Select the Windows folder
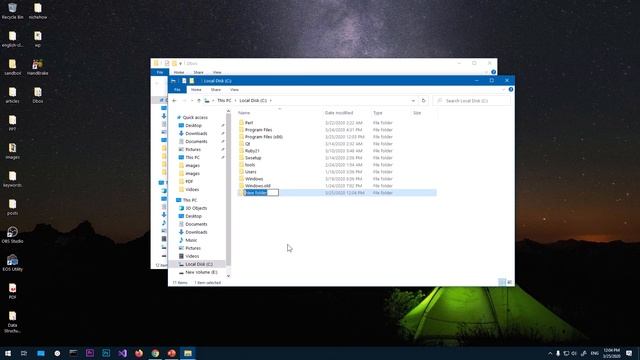The image size is (640, 360). tap(254, 179)
